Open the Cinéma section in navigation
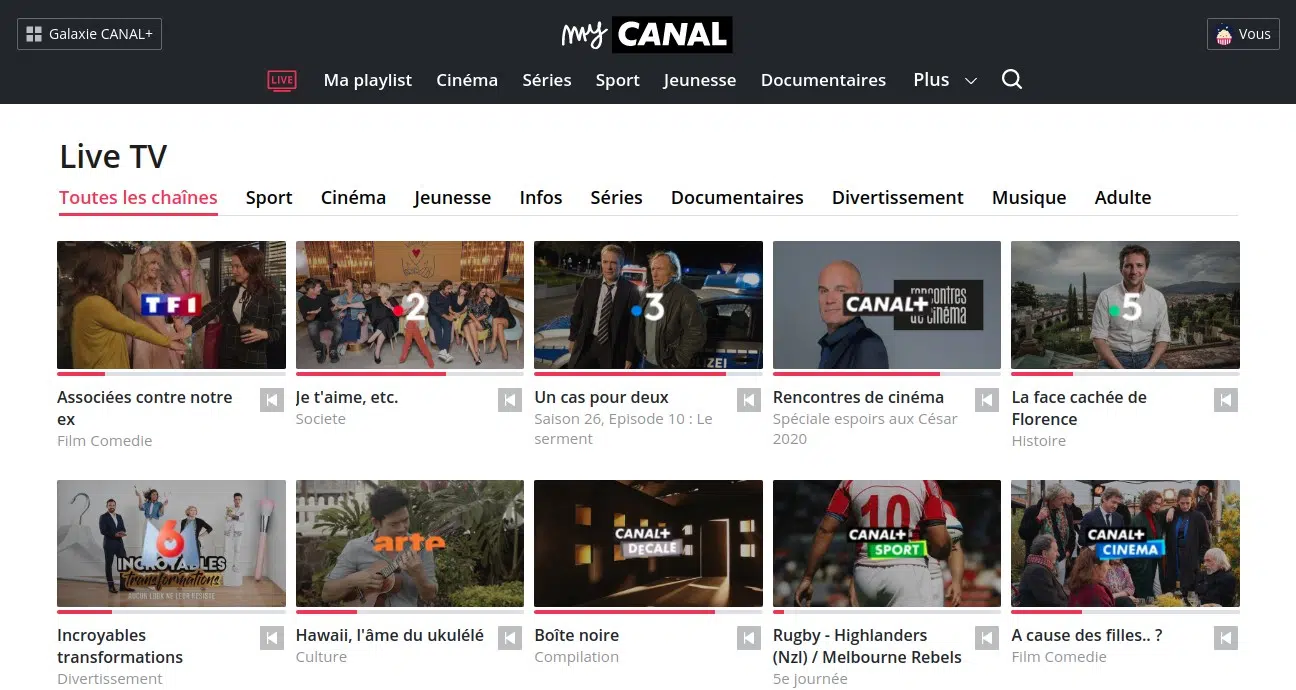 pos(467,80)
